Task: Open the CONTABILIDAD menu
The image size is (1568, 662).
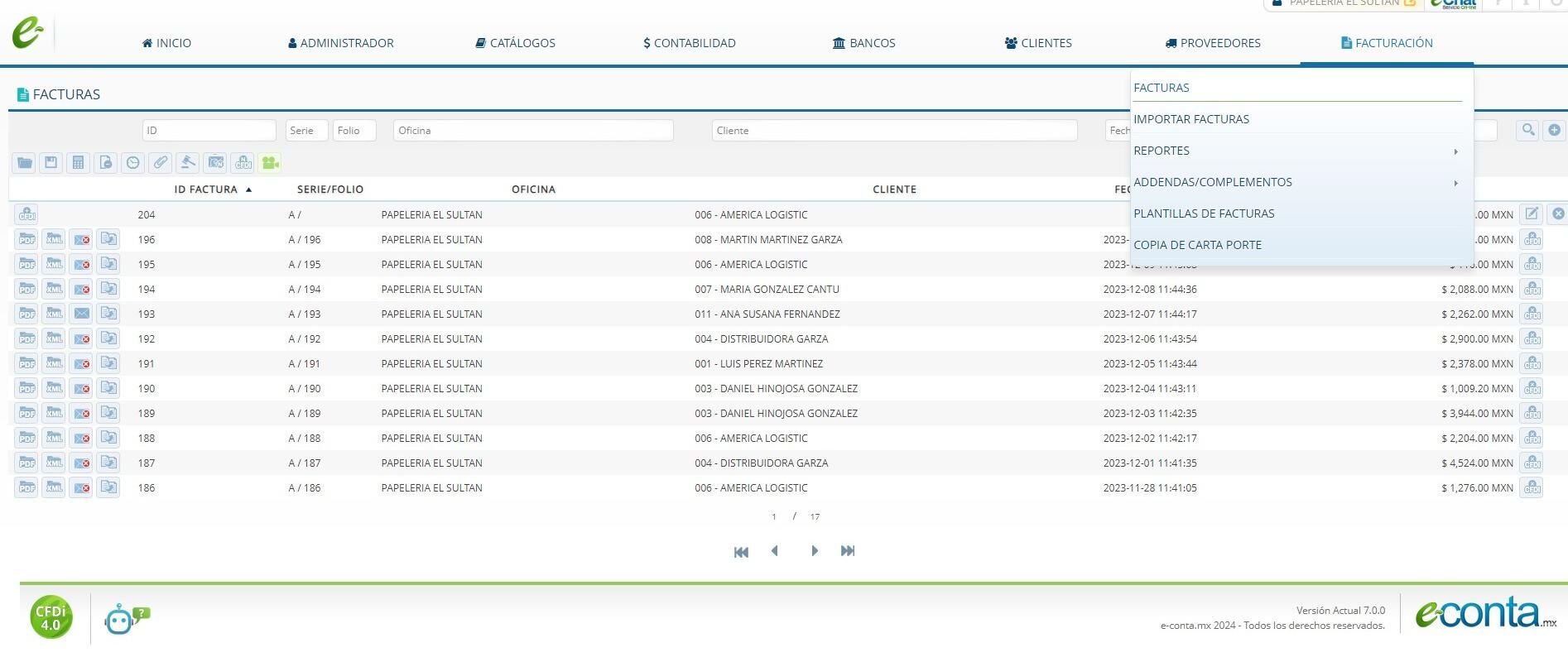Action: [x=690, y=43]
